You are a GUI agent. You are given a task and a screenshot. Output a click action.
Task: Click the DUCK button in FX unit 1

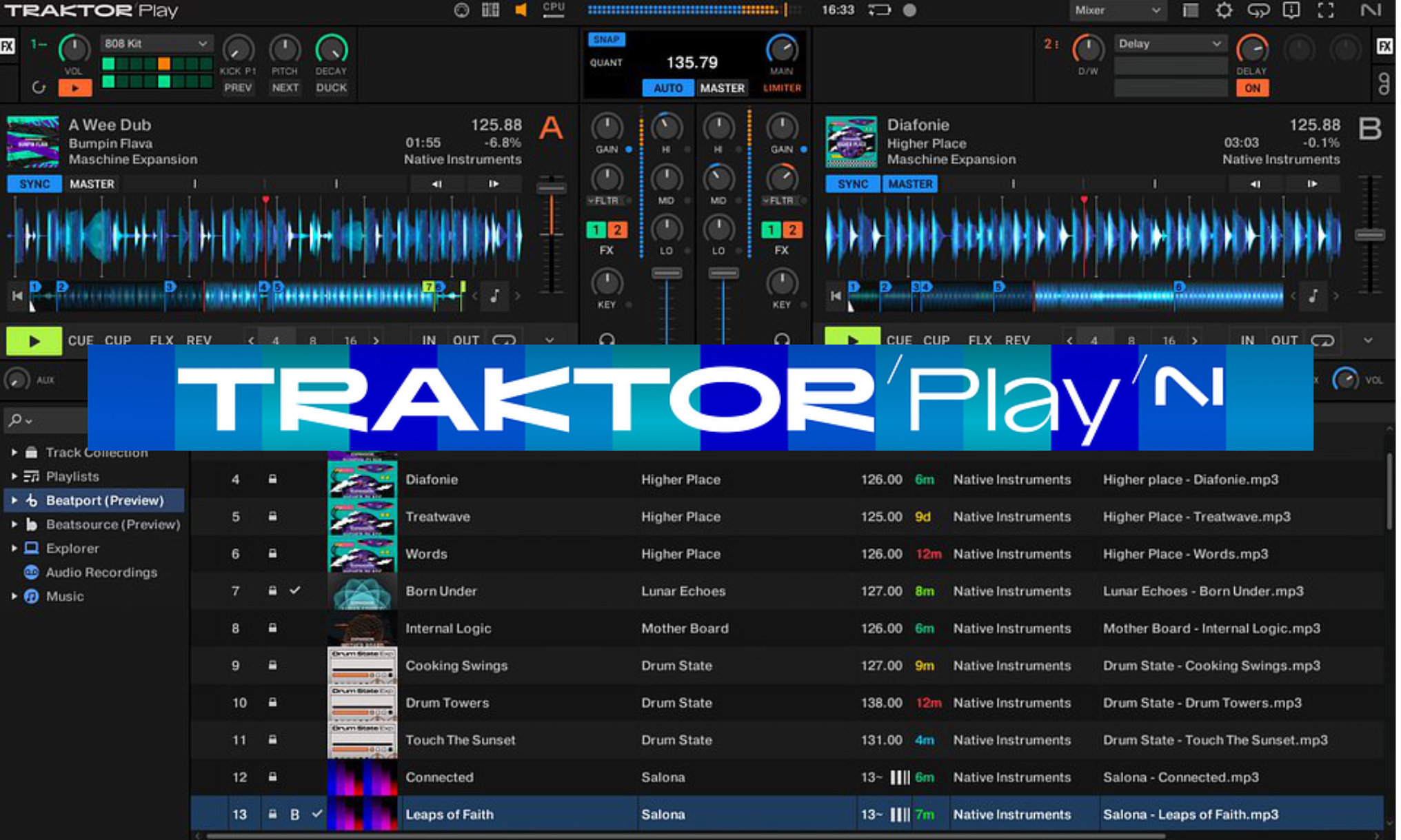(331, 88)
